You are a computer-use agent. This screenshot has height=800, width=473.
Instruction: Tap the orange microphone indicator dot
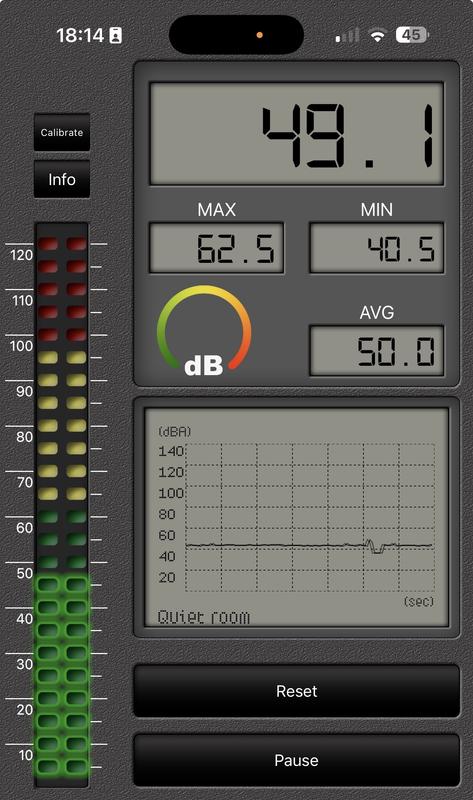[x=260, y=35]
